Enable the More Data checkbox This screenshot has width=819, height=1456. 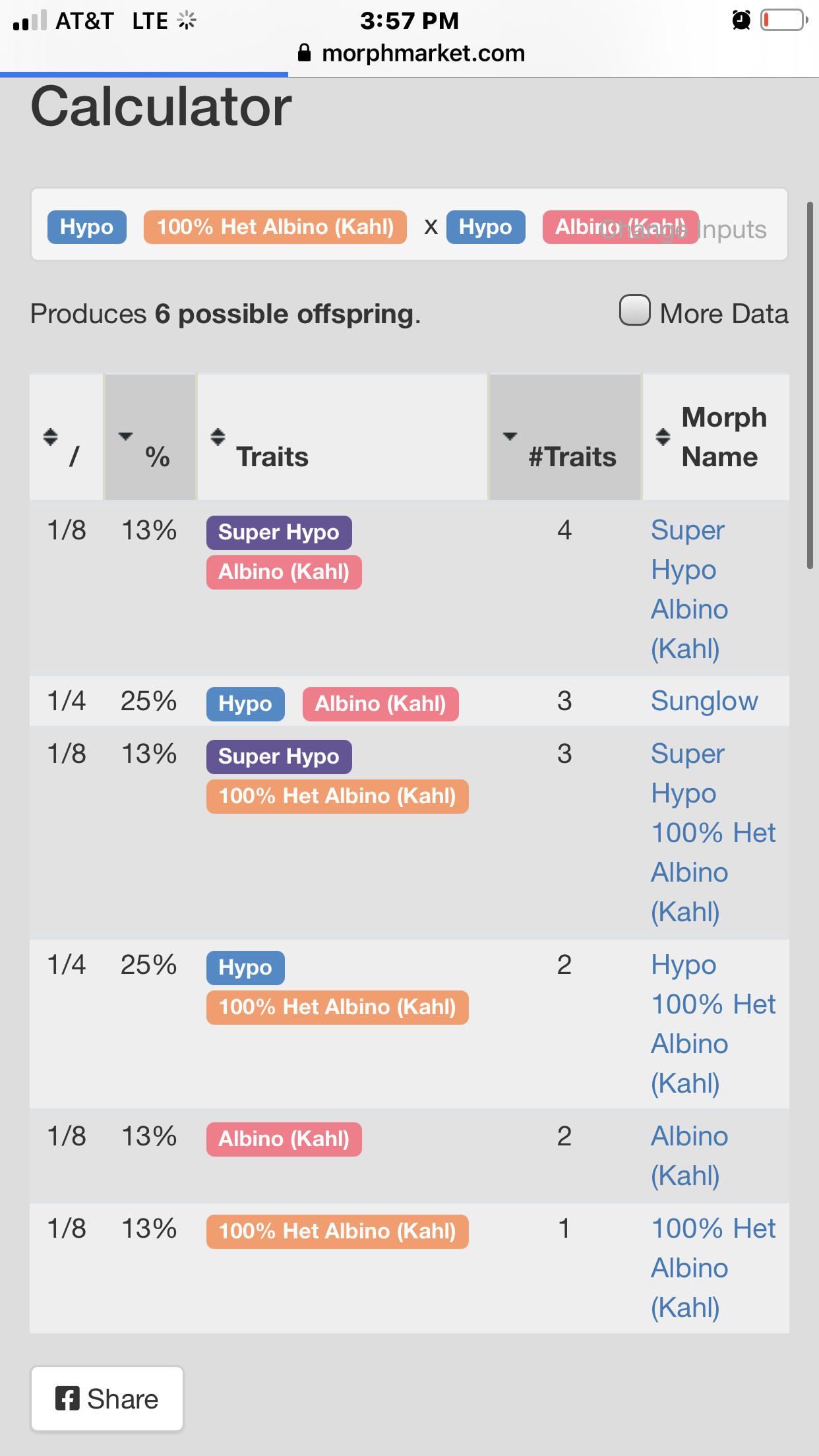click(634, 310)
